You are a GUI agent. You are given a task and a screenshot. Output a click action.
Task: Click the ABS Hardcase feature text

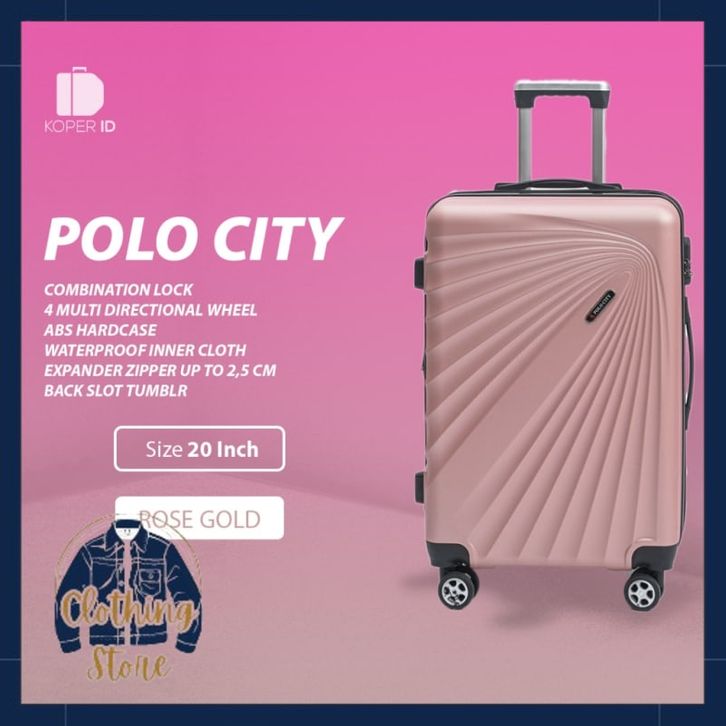(100, 330)
